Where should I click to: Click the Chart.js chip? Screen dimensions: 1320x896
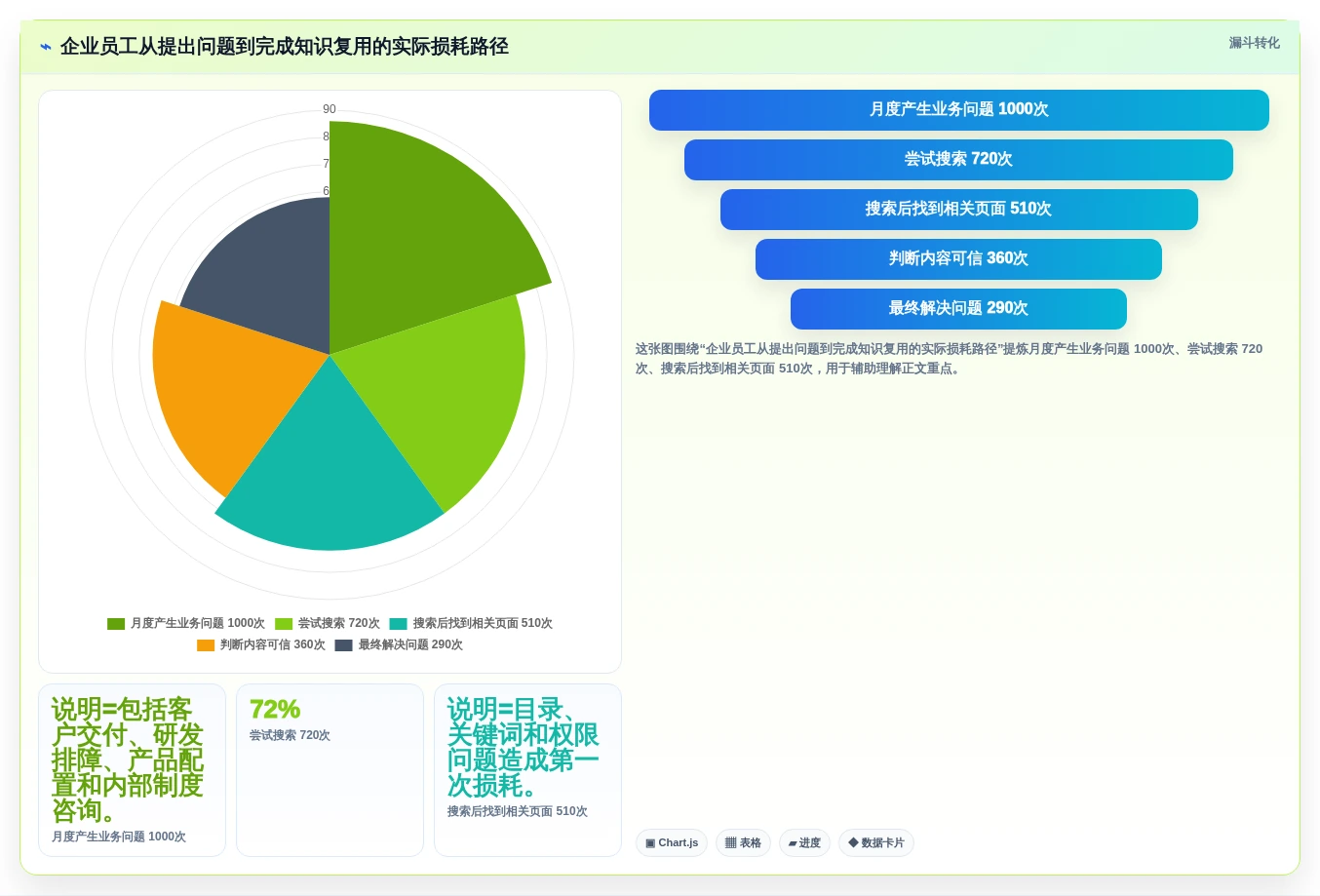point(672,843)
